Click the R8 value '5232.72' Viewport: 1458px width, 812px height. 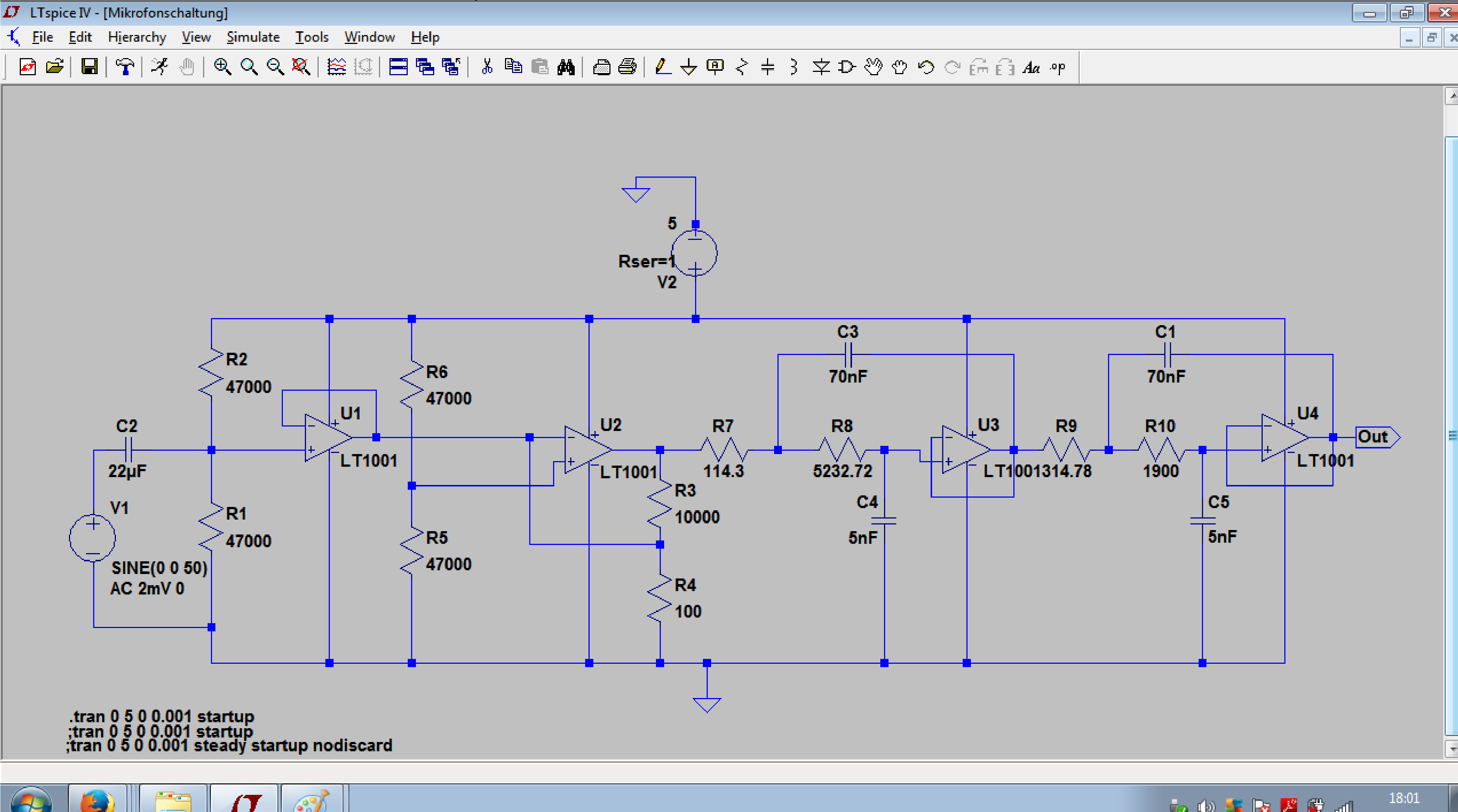[842, 471]
